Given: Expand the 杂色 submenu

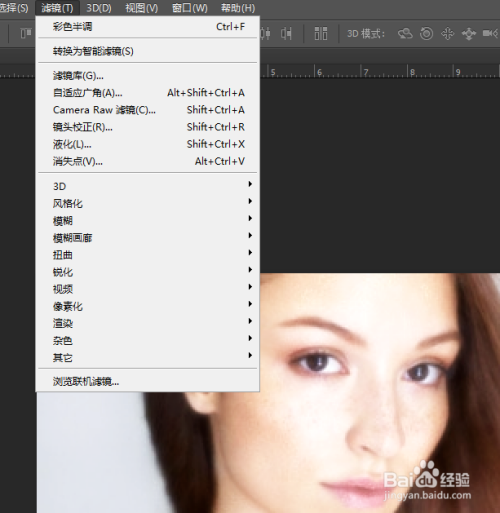Looking at the screenshot, I should 148,341.
